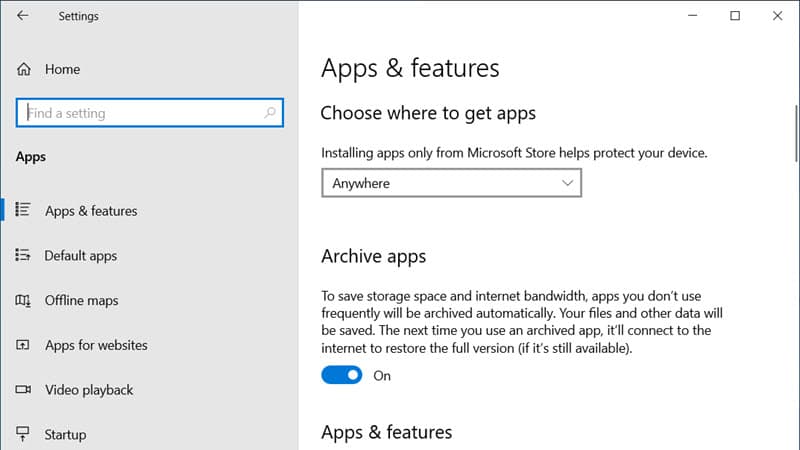Click the Home label in the sidebar
The width and height of the screenshot is (800, 450).
62,70
